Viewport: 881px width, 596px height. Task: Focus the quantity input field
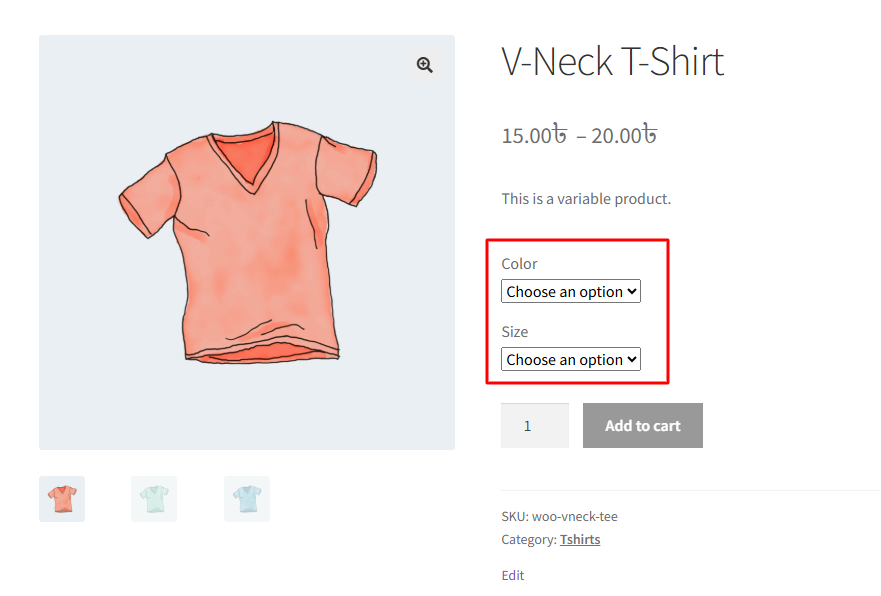coord(534,426)
